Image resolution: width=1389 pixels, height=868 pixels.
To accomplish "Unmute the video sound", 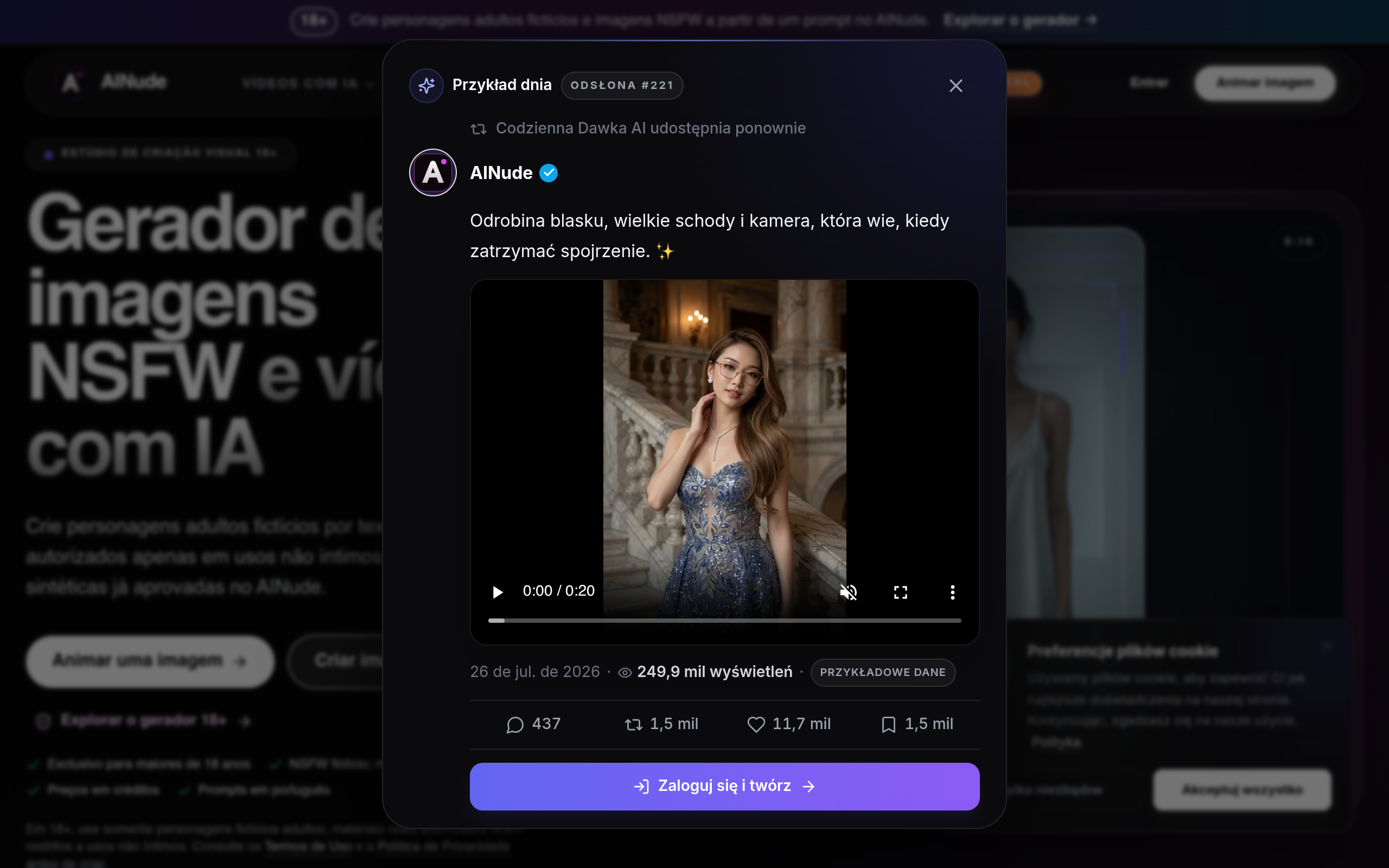I will click(x=849, y=592).
